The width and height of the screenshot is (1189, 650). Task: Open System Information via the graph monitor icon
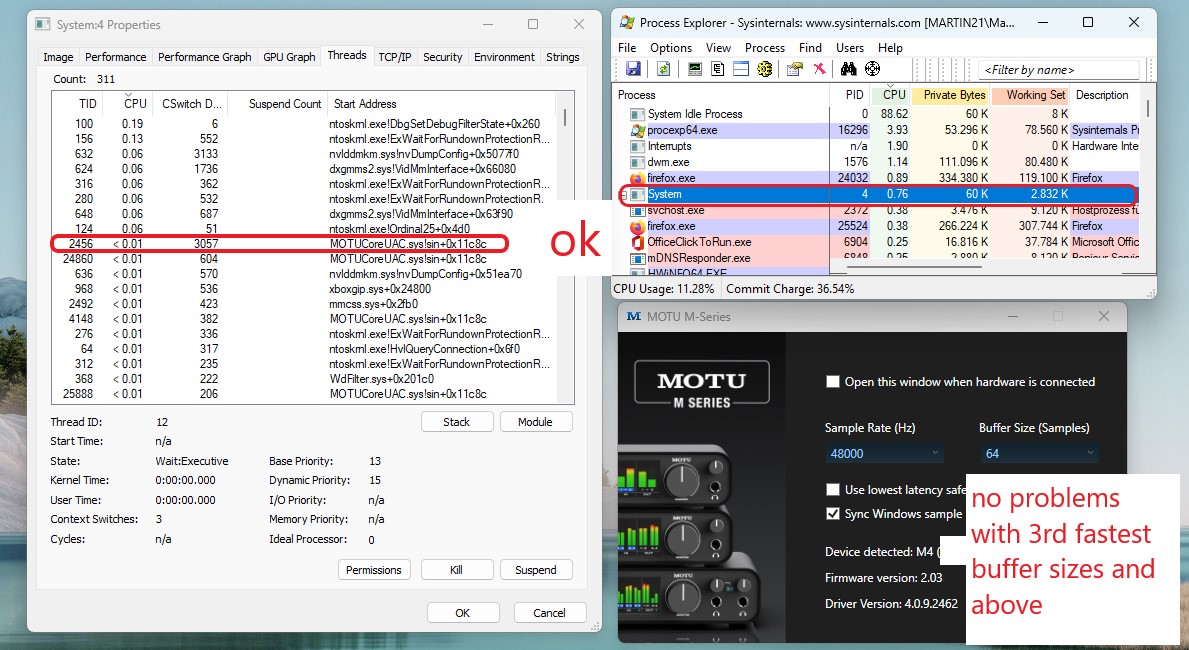(x=695, y=69)
